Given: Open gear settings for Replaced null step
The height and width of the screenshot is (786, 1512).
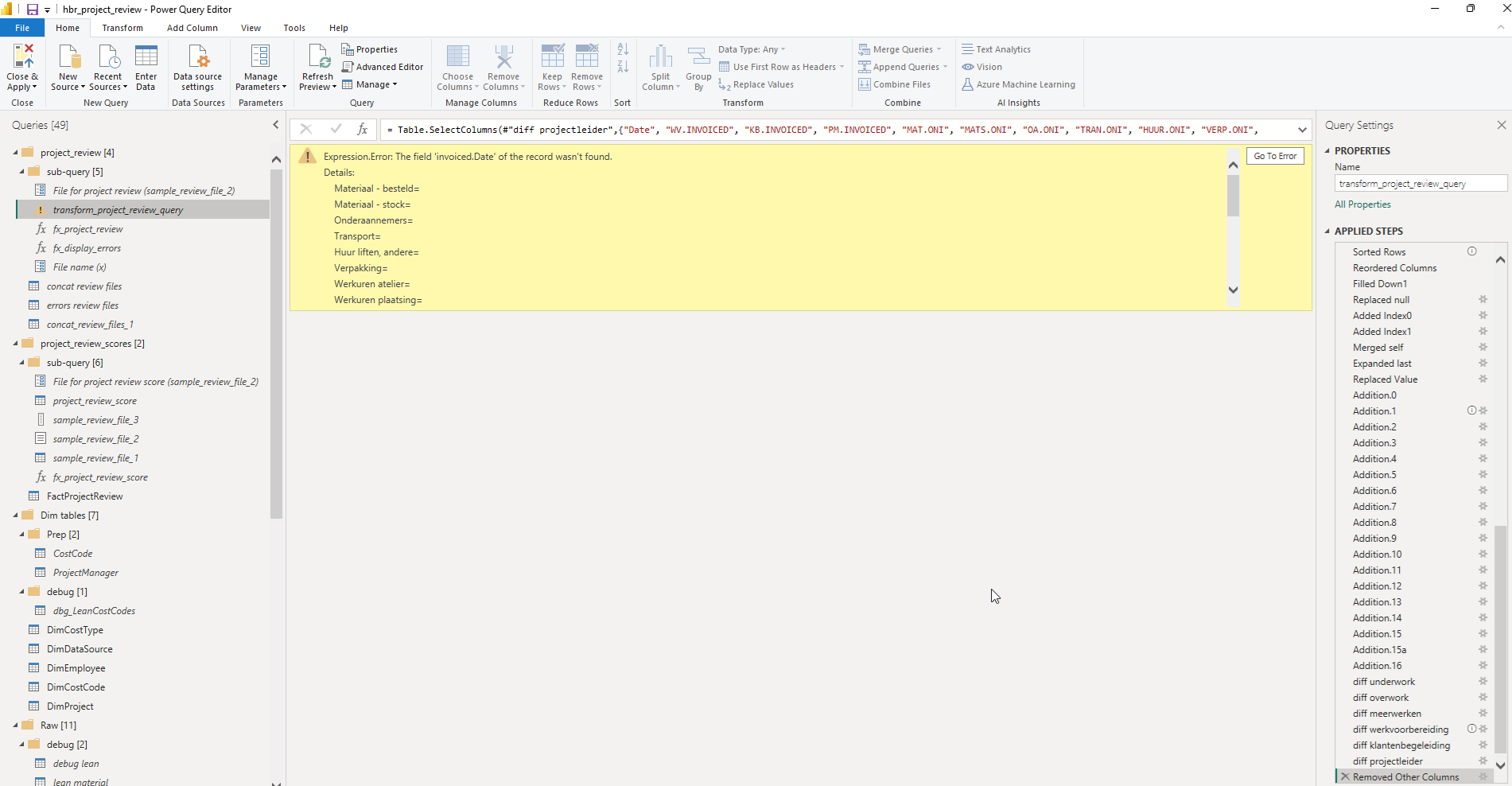Looking at the screenshot, I should [x=1483, y=299].
